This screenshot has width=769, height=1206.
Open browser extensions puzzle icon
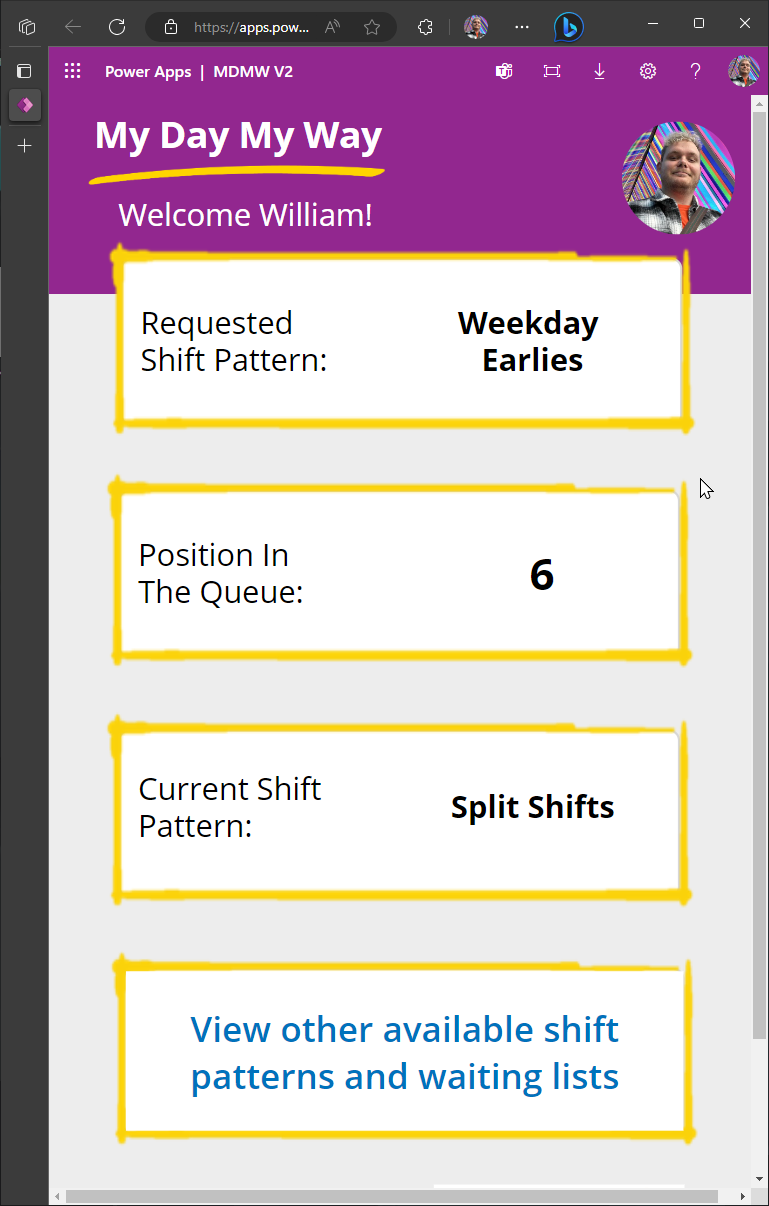click(425, 27)
